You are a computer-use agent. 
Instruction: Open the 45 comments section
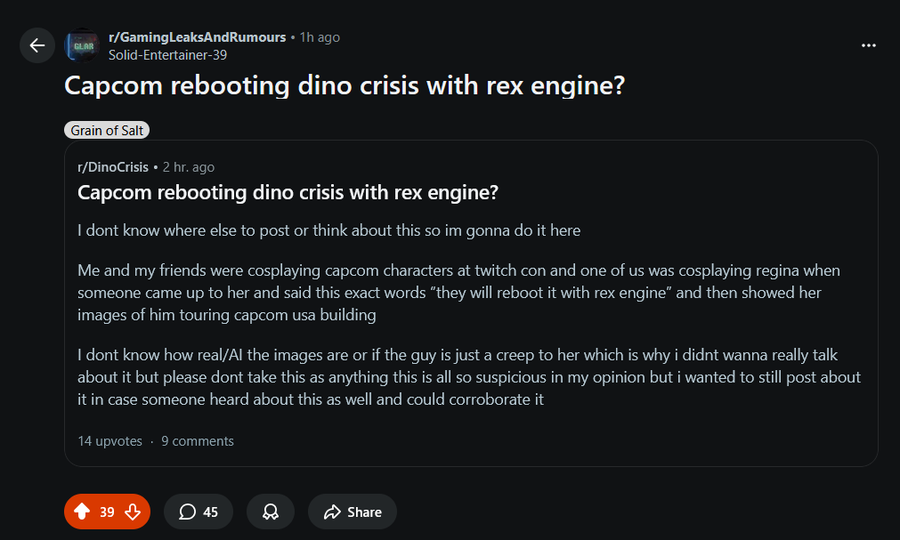pos(198,512)
